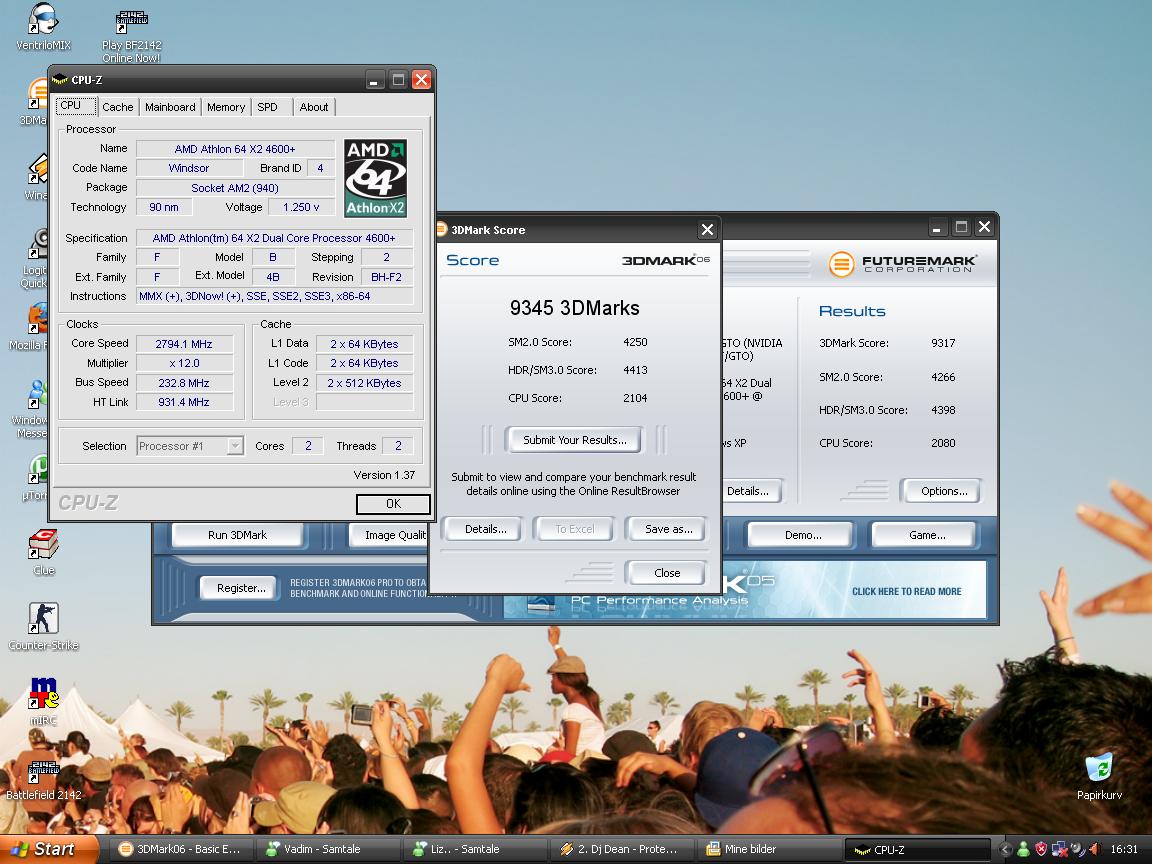Click OK in the CPU-Z window
Screen dimensions: 1152x864
click(393, 504)
